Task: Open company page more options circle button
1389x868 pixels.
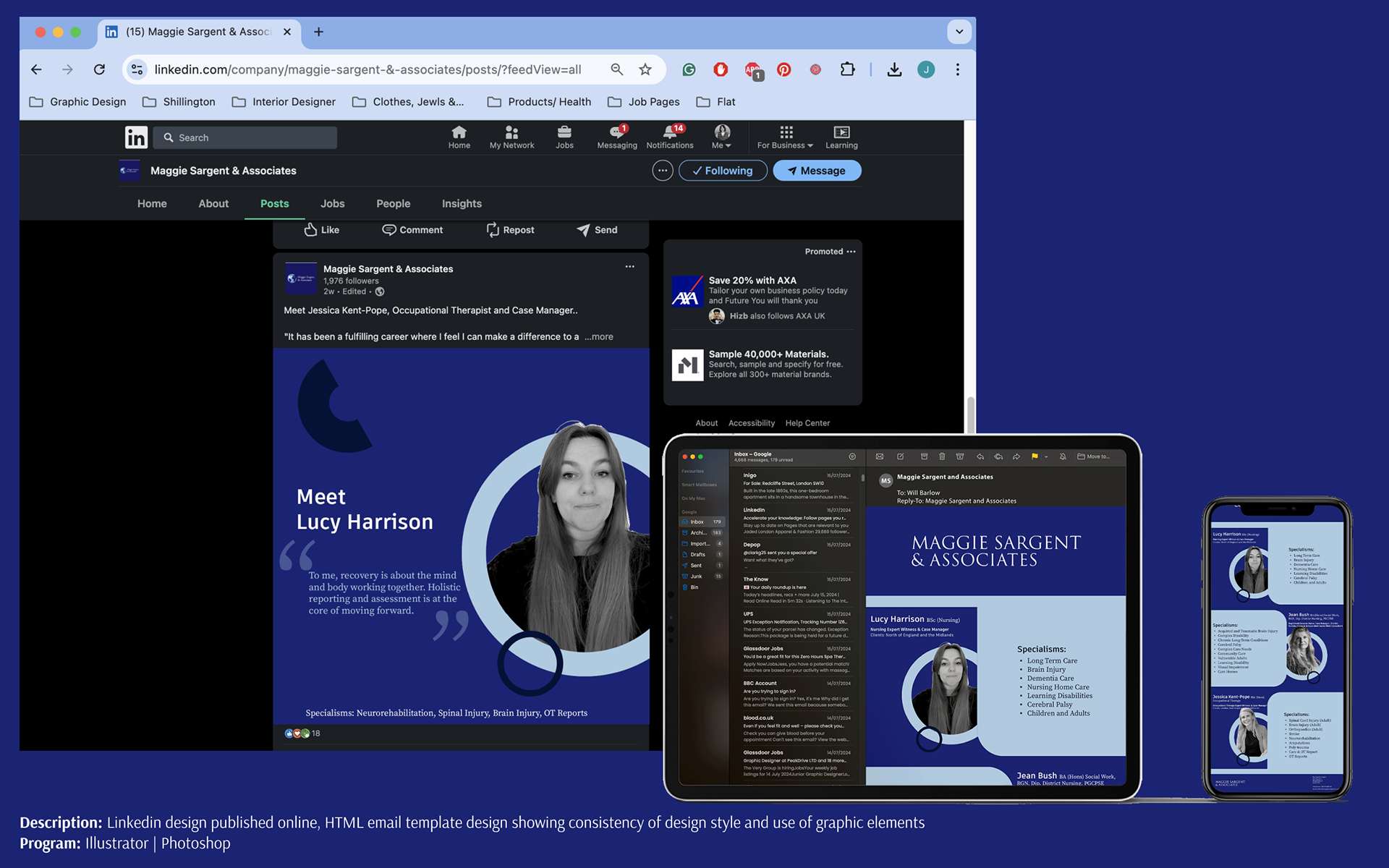Action: click(x=662, y=171)
